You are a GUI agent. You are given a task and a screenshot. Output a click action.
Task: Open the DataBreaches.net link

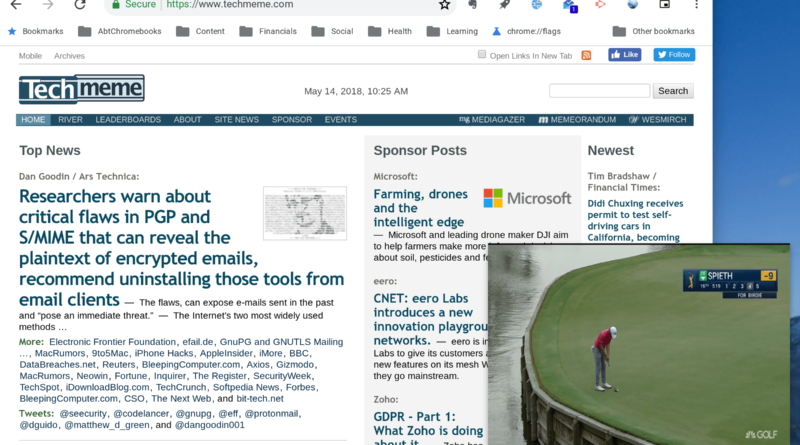click(58, 364)
